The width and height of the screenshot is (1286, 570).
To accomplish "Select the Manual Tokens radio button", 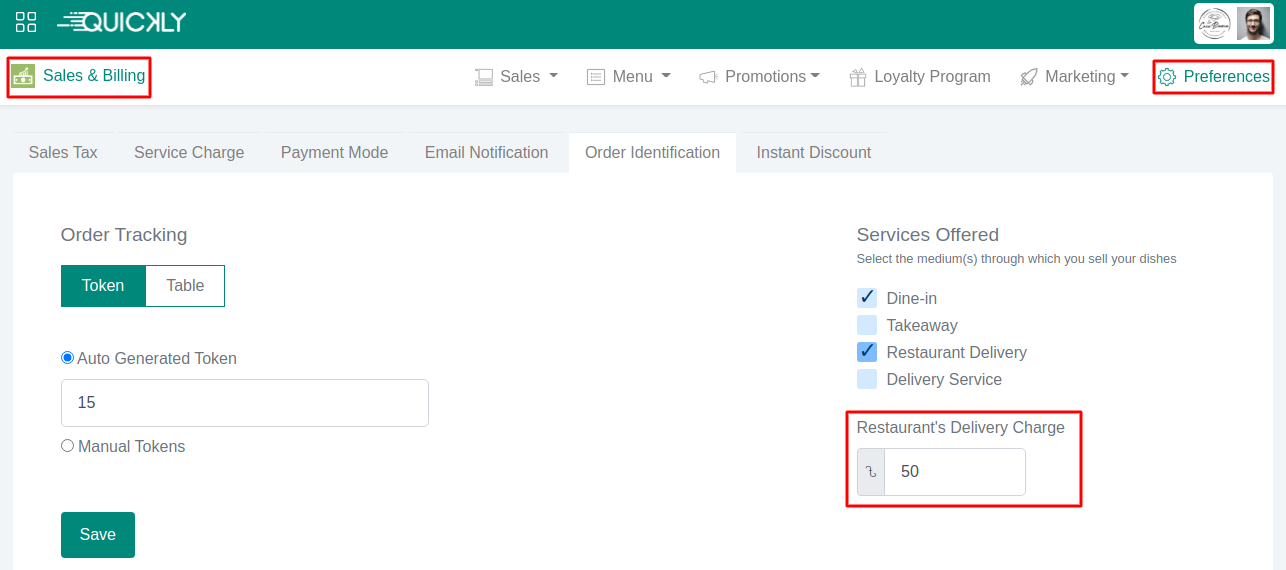I will pos(68,446).
